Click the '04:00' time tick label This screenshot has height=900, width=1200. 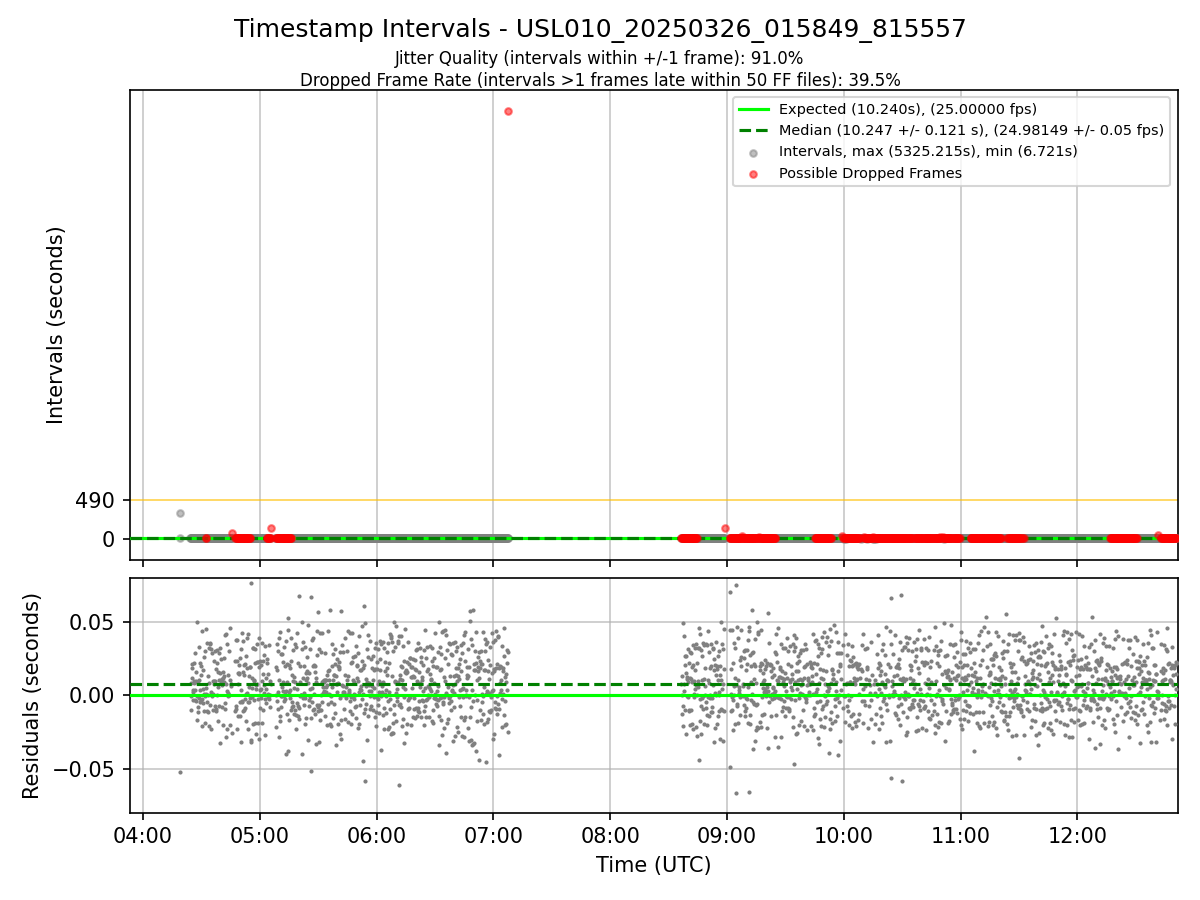(x=143, y=834)
